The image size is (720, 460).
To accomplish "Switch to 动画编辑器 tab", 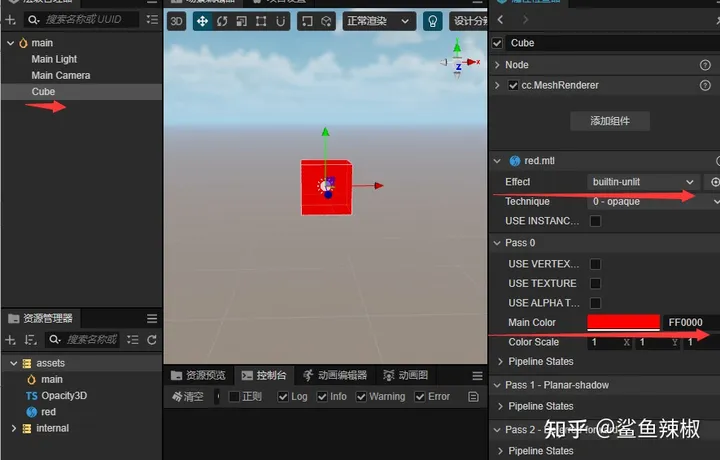I will (335, 376).
